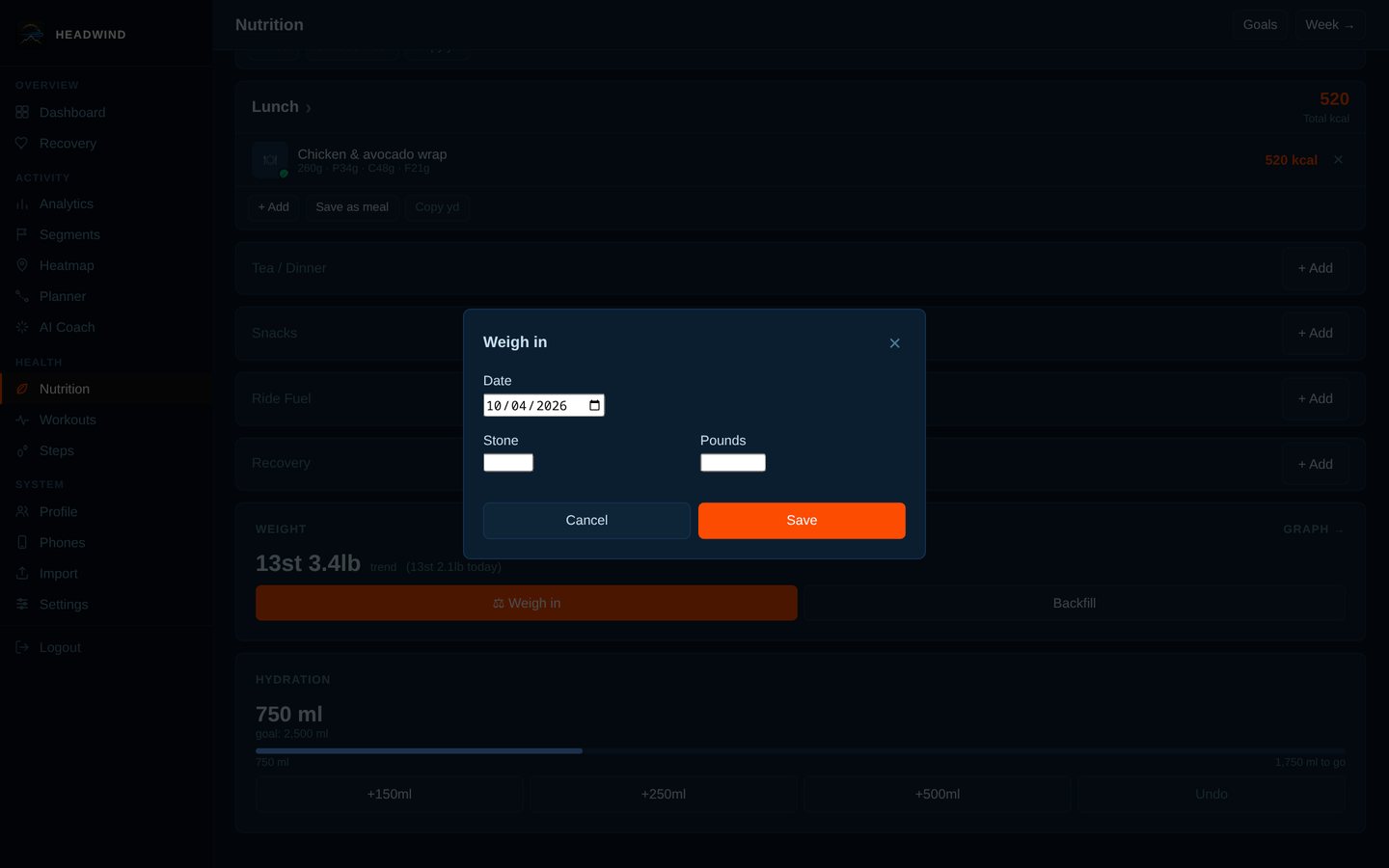Close the Weigh in dialog
This screenshot has width=1389, height=868.
point(894,343)
